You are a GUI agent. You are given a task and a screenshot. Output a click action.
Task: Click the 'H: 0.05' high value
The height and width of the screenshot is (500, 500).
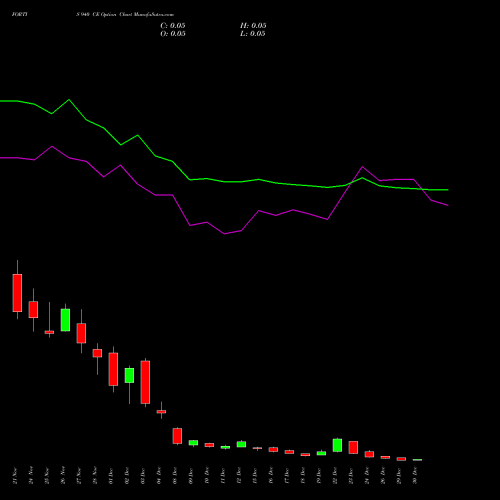[253, 26]
